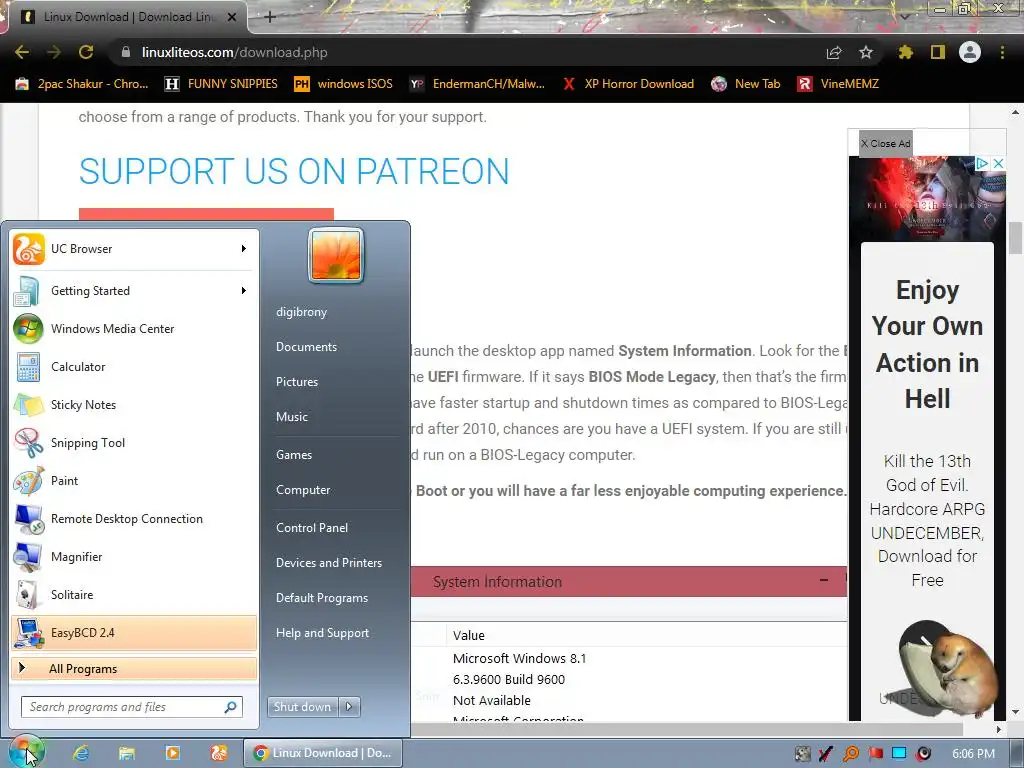Expand the Getting Started submenu arrow
This screenshot has height=768, width=1024.
pyautogui.click(x=244, y=291)
